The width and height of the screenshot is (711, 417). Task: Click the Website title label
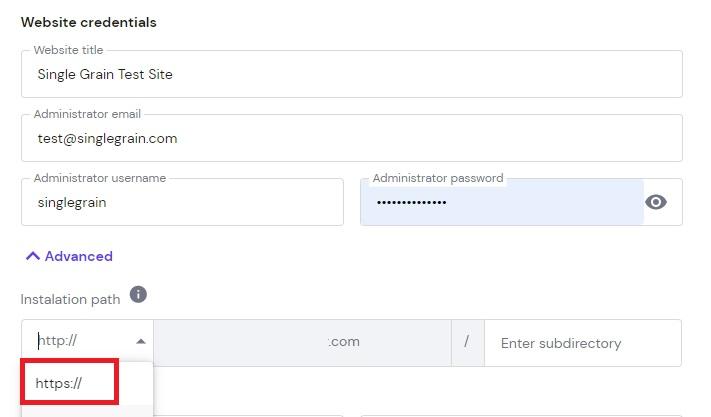[x=68, y=50]
